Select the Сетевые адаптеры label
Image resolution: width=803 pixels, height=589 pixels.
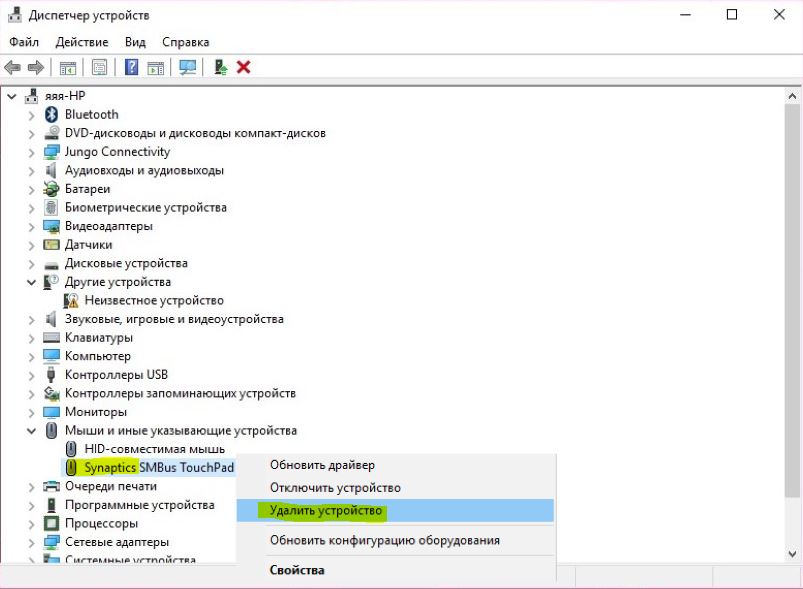click(x=117, y=542)
